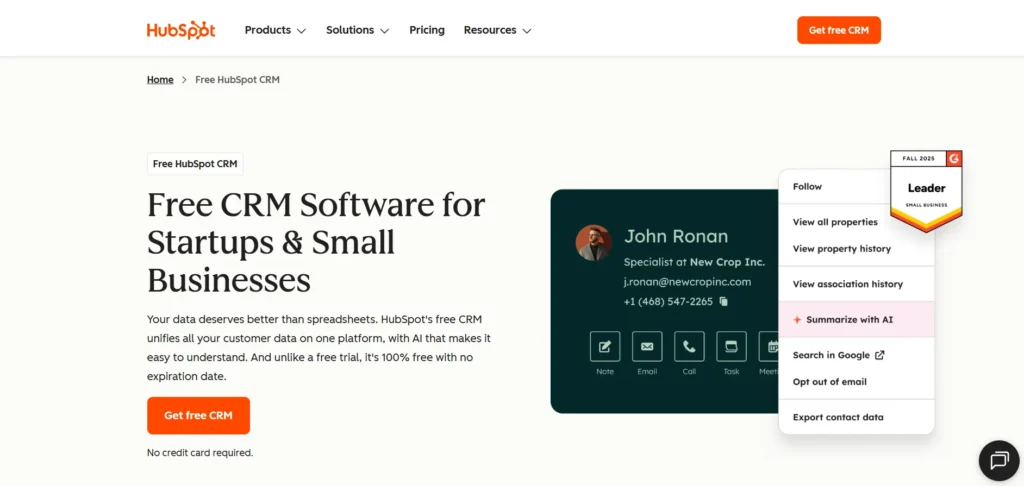Choose Export contact data from menu
Screen dimensions: 1024x486
838,417
